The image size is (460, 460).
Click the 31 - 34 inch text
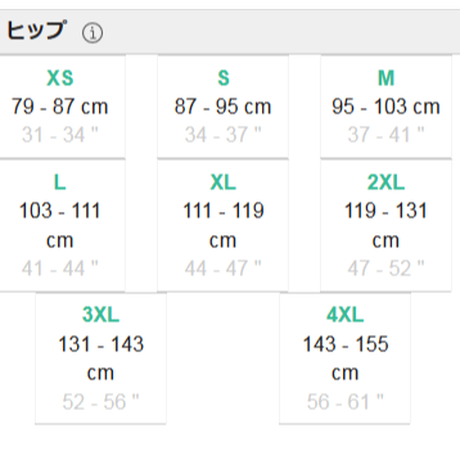click(60, 135)
